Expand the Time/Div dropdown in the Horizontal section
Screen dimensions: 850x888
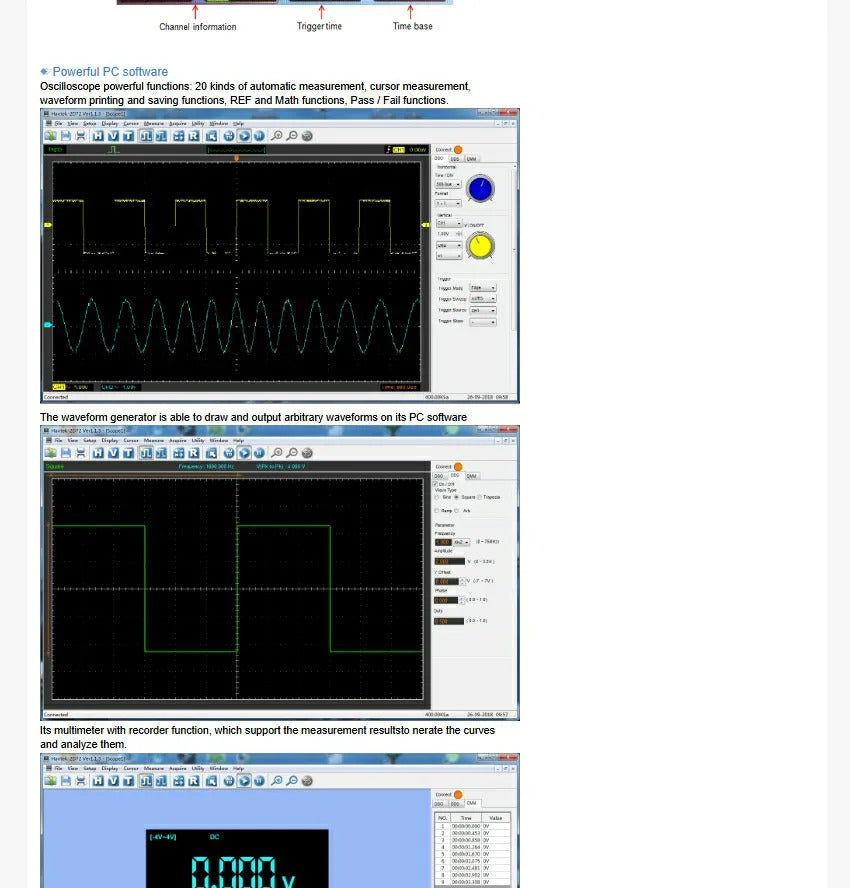(448, 184)
